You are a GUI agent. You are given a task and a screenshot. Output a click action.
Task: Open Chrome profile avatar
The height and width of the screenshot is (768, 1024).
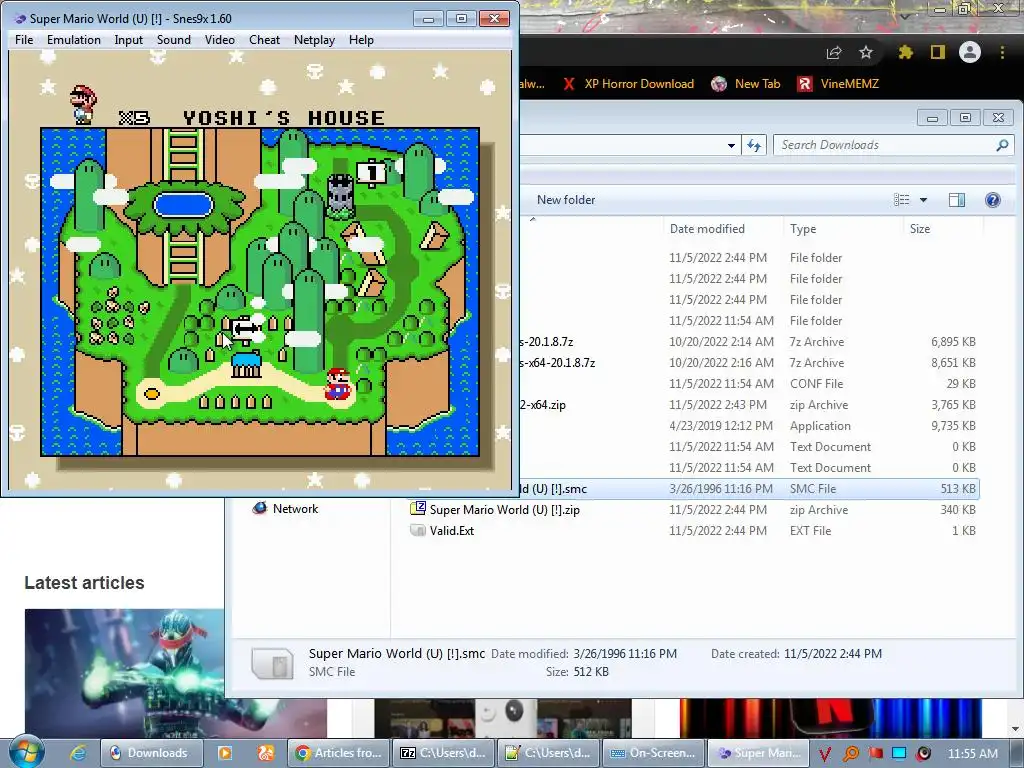point(970,52)
